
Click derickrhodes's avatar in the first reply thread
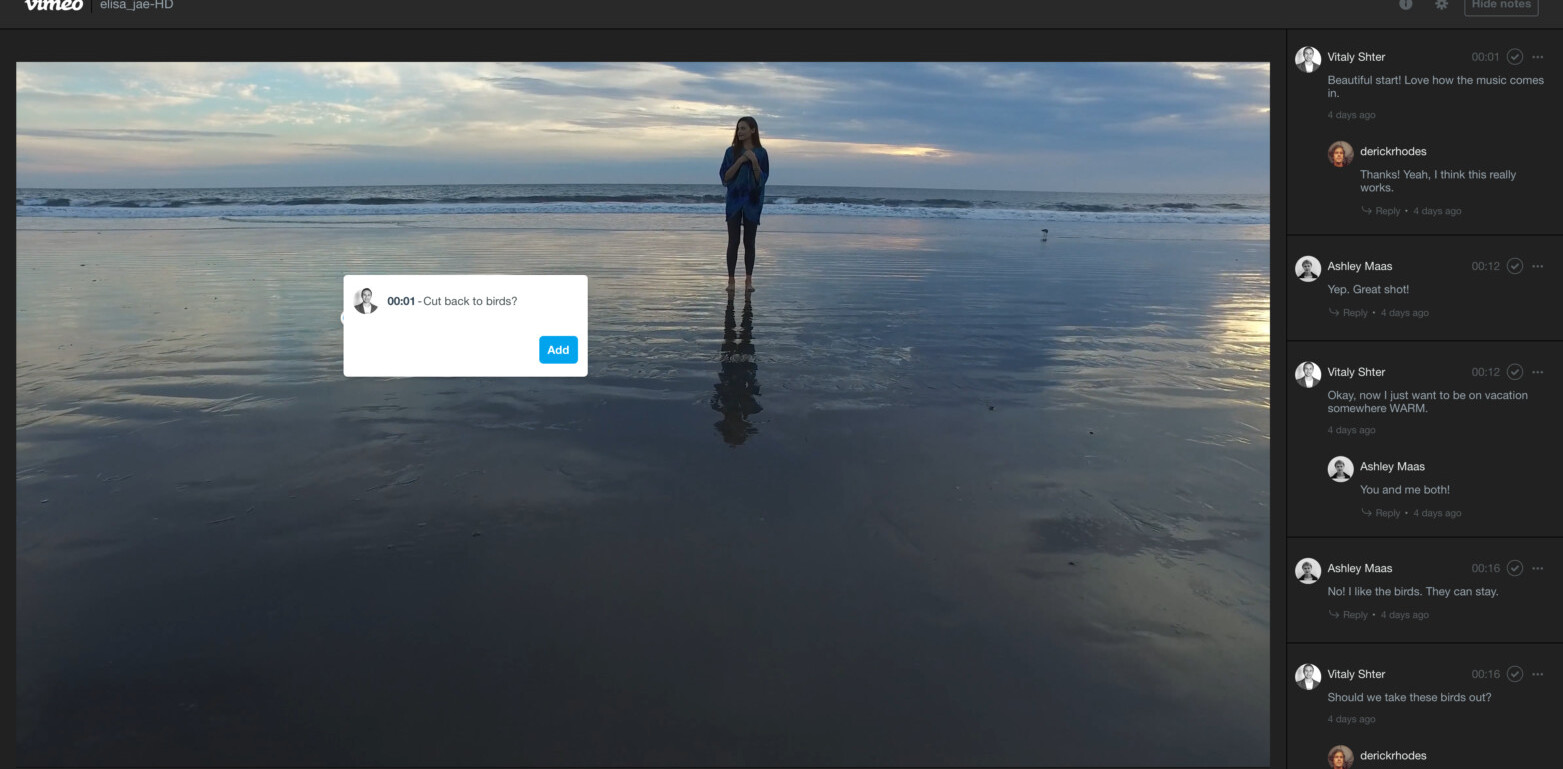click(1341, 152)
